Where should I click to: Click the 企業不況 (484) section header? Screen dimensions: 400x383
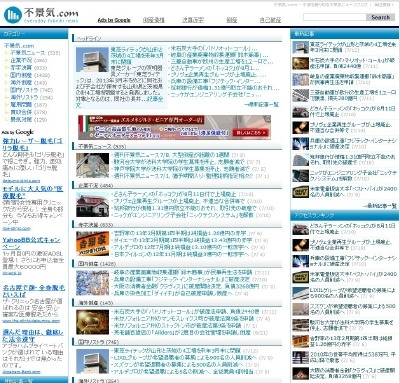click(95, 185)
